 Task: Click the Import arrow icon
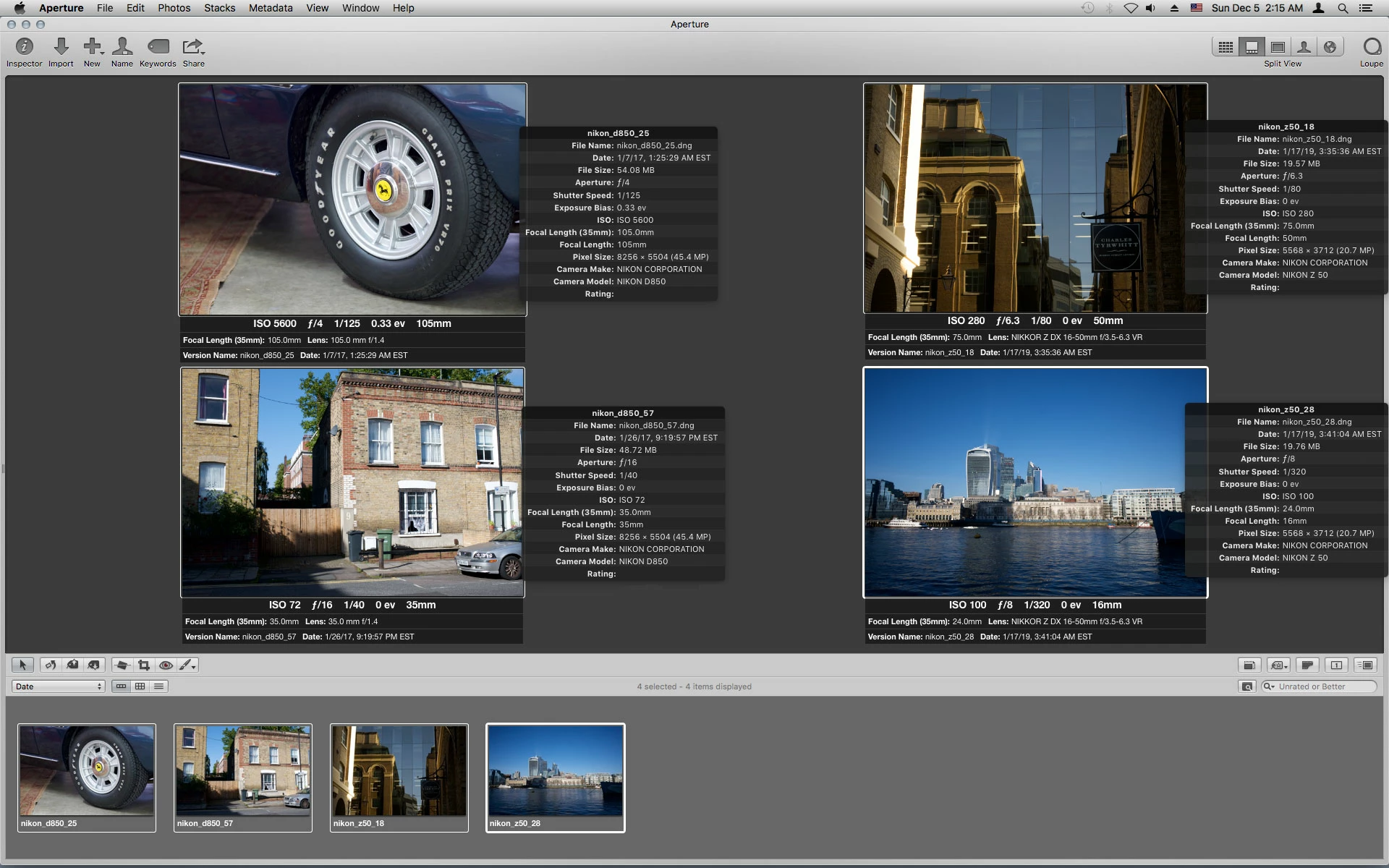61,48
